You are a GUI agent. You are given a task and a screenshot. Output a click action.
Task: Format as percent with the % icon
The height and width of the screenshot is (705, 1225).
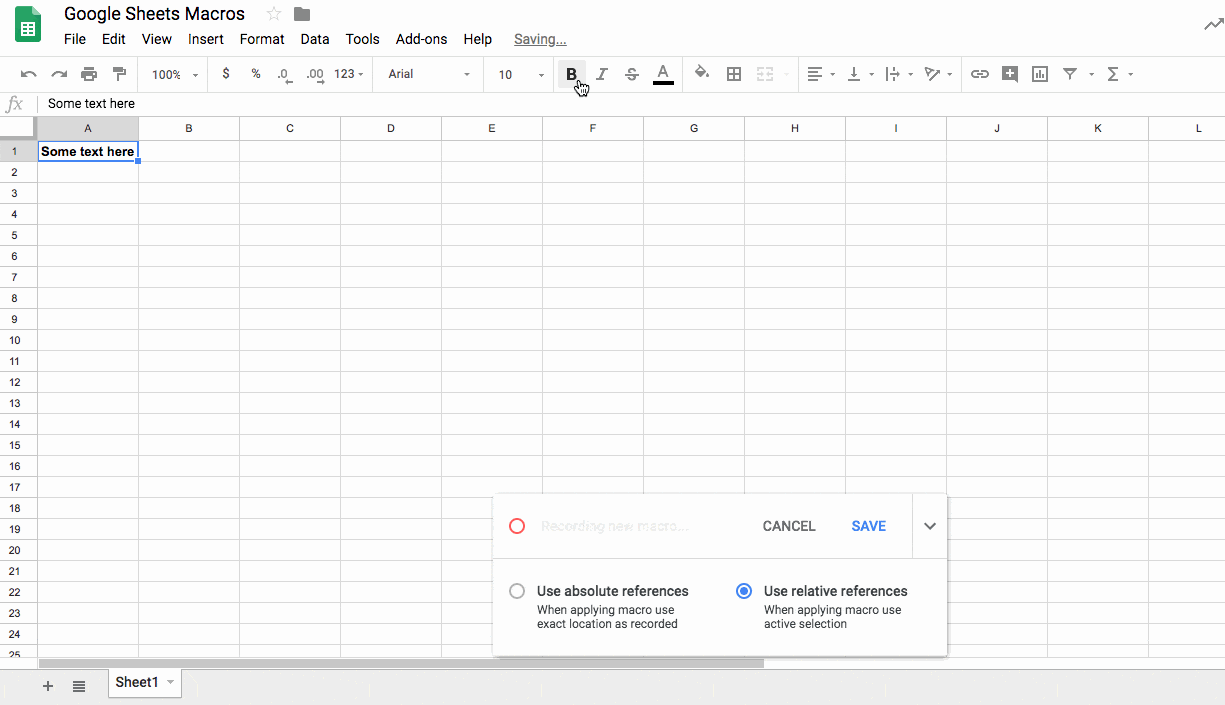tap(256, 74)
